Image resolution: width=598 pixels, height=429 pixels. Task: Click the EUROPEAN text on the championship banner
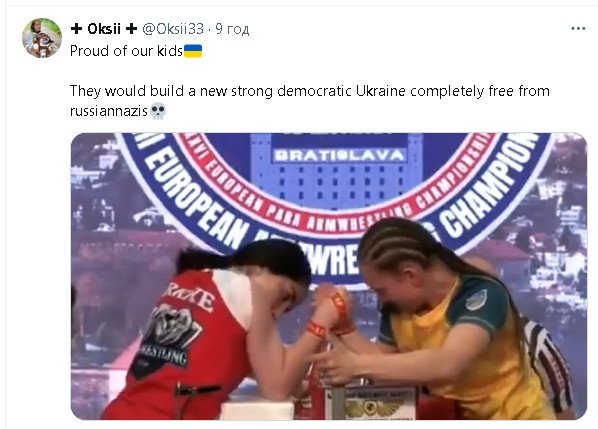coord(196,198)
